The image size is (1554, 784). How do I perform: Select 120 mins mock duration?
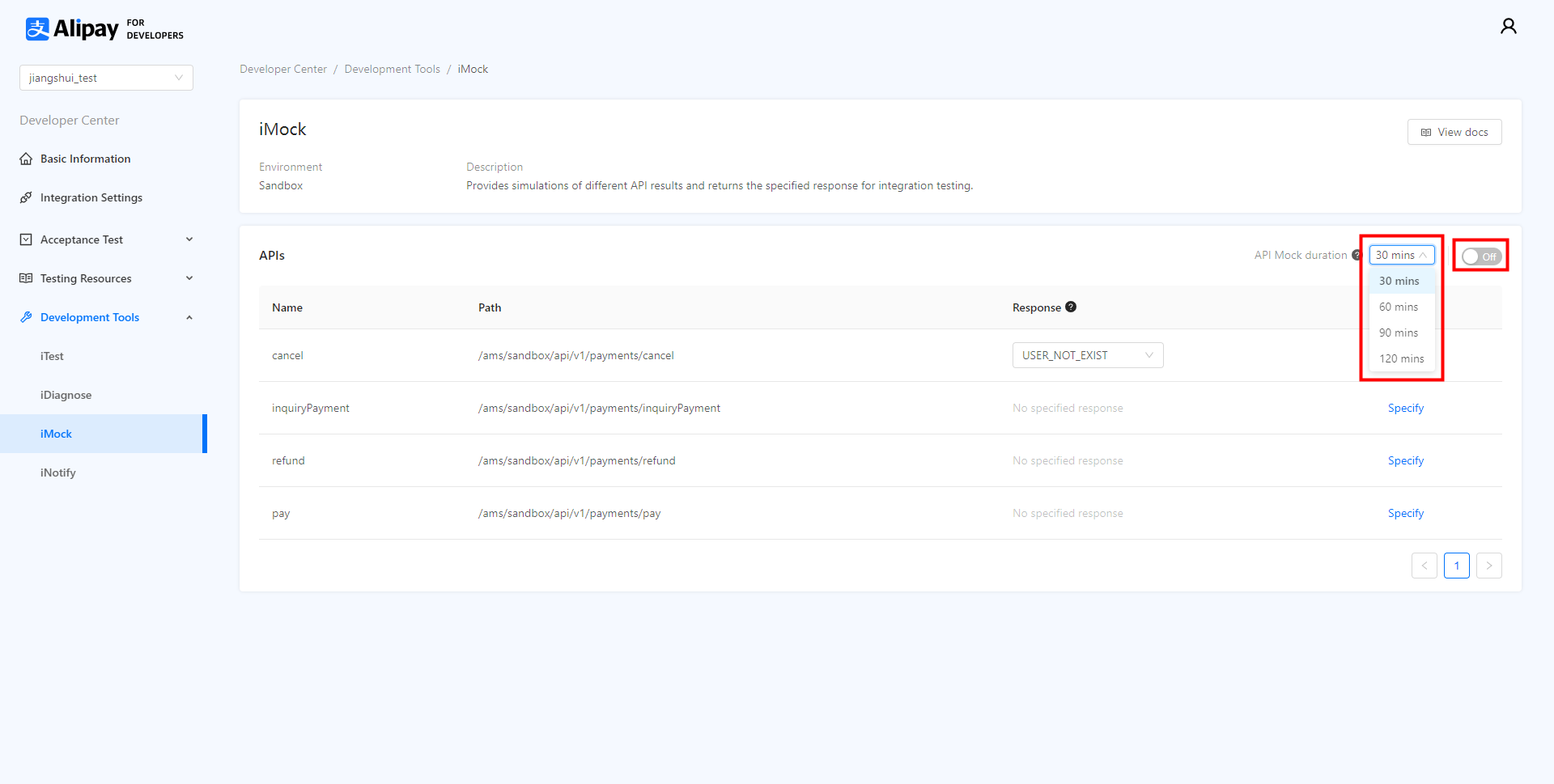(1401, 358)
